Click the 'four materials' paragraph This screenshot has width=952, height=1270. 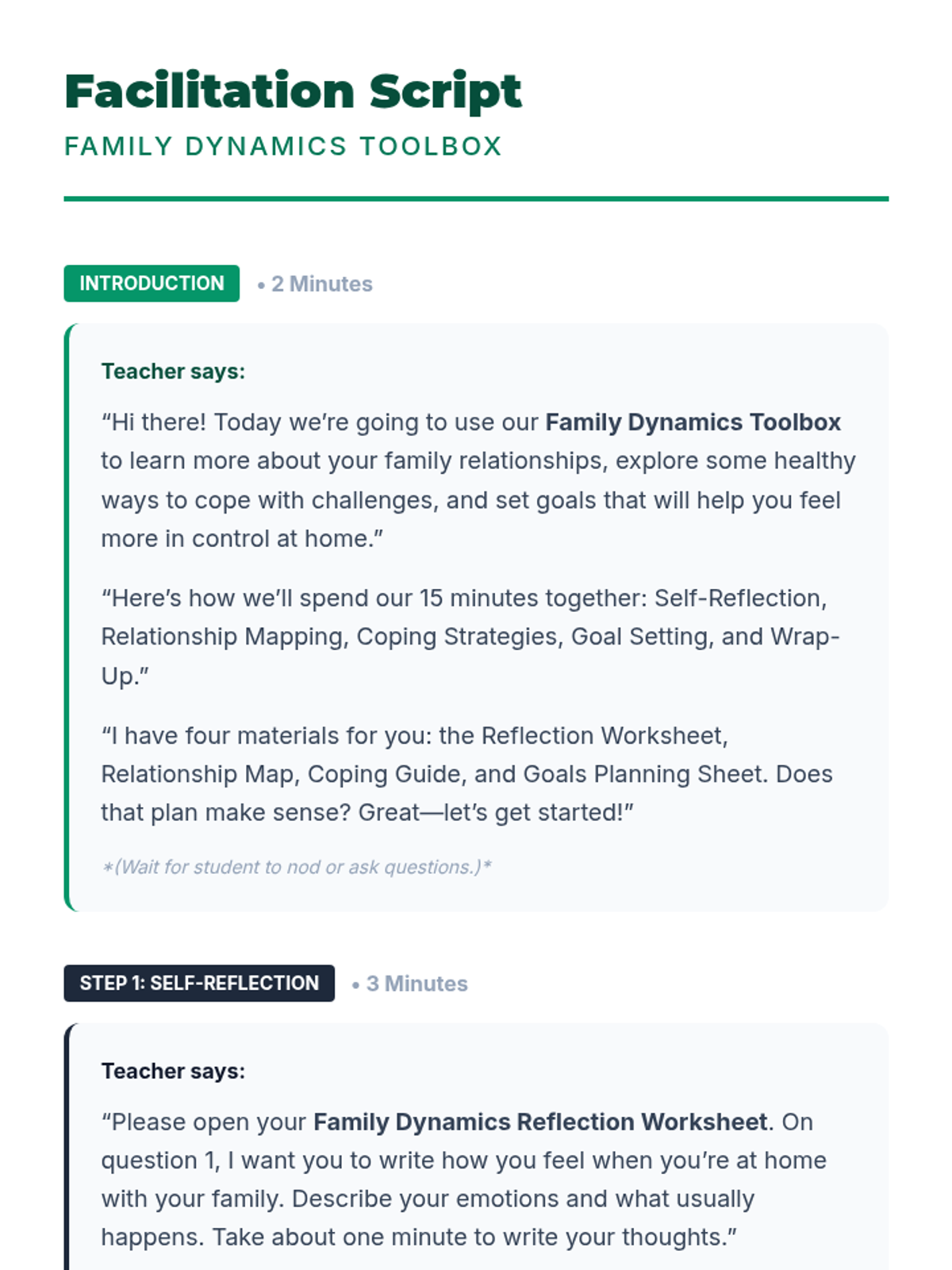[x=466, y=775]
